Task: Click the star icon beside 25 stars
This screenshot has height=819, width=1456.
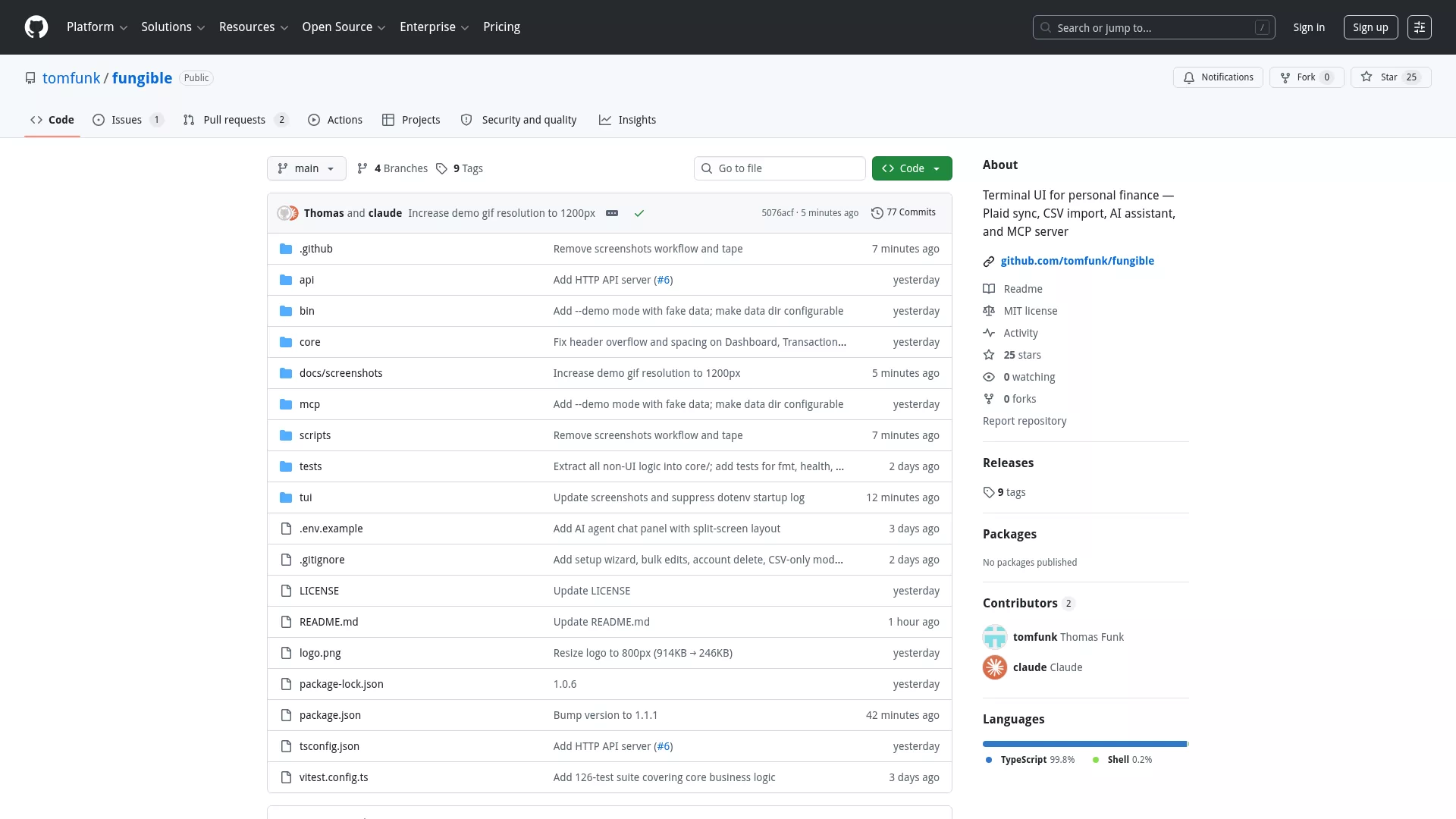Action: pos(989,355)
